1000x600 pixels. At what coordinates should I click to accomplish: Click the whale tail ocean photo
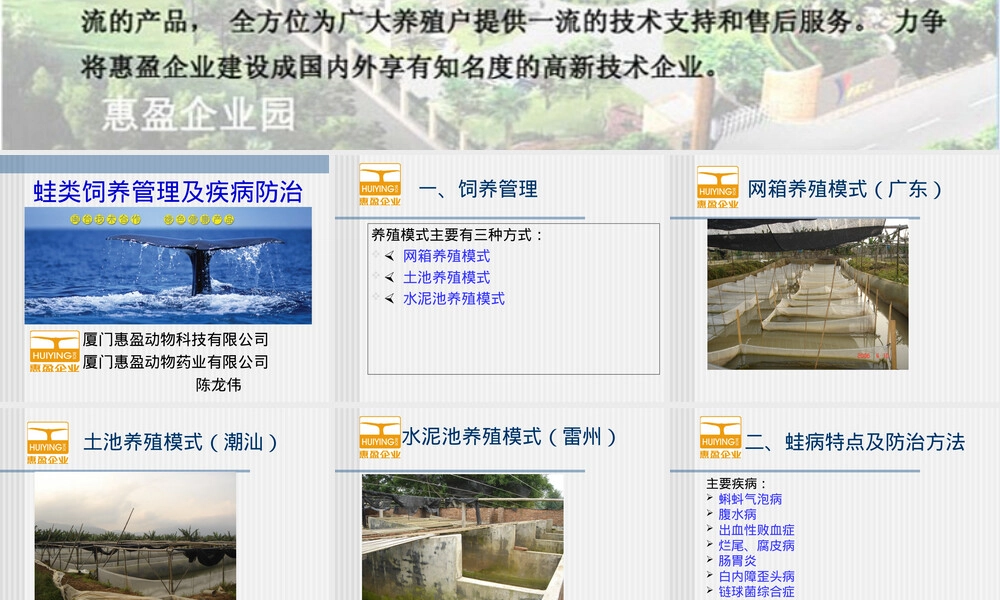click(x=168, y=265)
